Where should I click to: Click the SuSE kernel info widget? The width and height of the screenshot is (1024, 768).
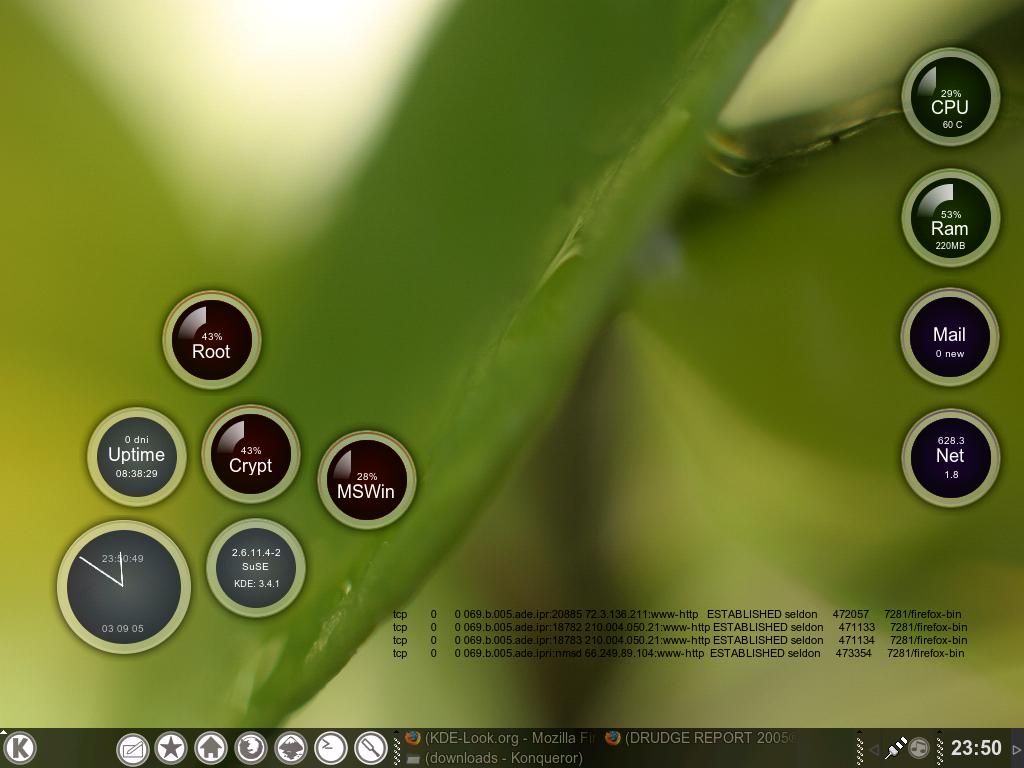click(x=256, y=568)
